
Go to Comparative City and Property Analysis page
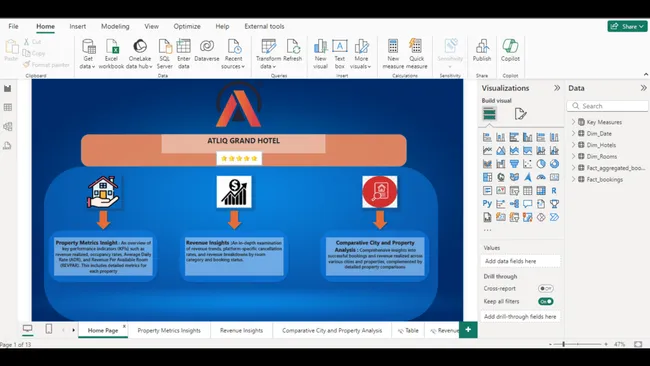point(332,330)
